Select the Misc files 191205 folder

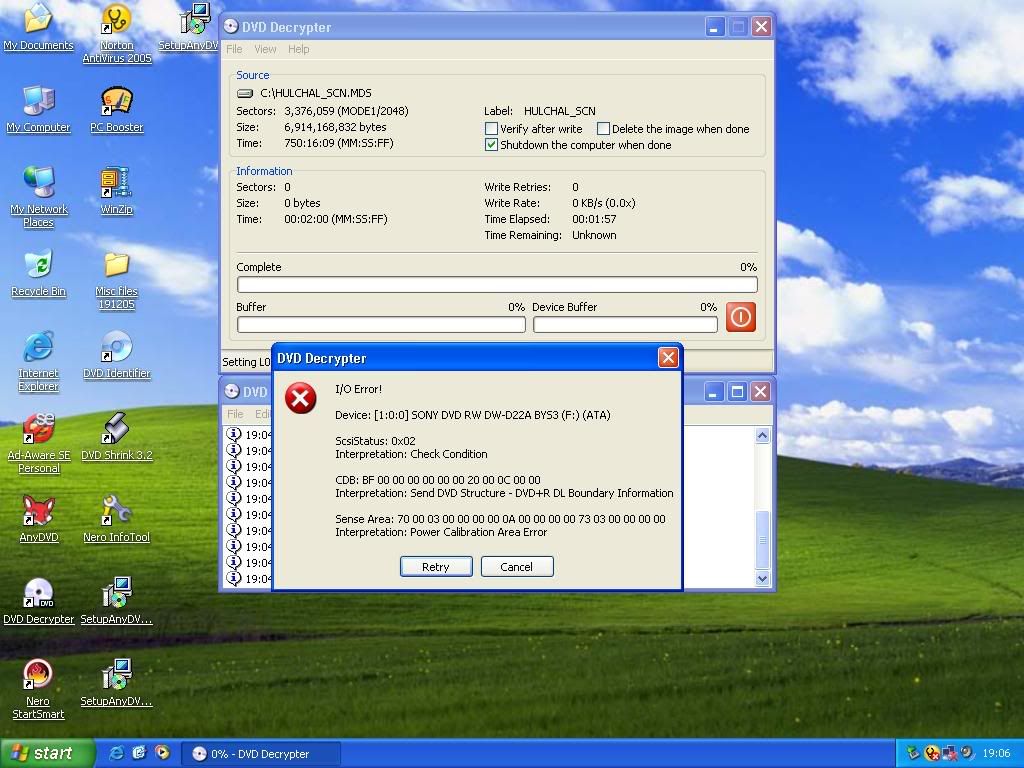(117, 280)
